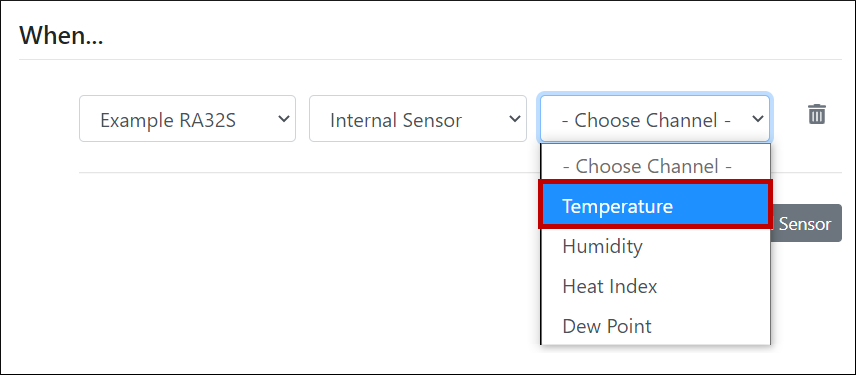Click the word 'Sensor' on gray button
The image size is (856, 375).
[x=805, y=224]
